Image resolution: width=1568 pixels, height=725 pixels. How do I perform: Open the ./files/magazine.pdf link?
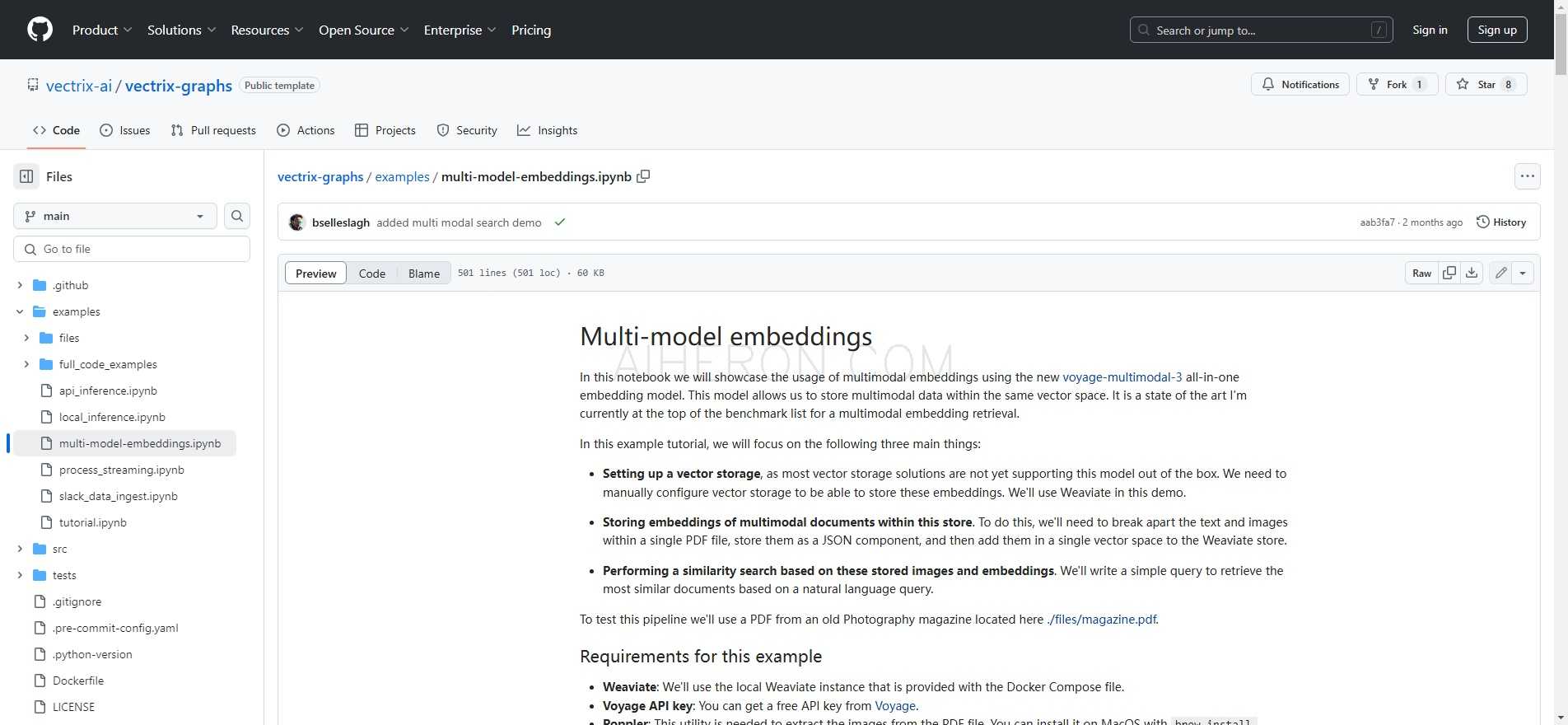point(1102,620)
